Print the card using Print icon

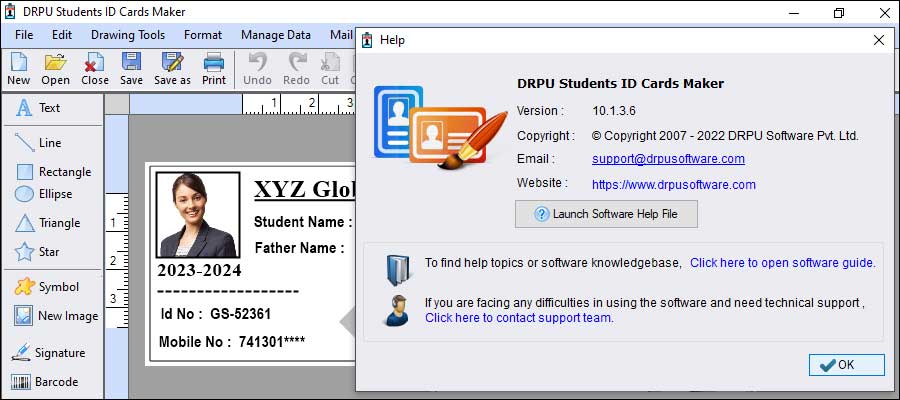tap(214, 69)
